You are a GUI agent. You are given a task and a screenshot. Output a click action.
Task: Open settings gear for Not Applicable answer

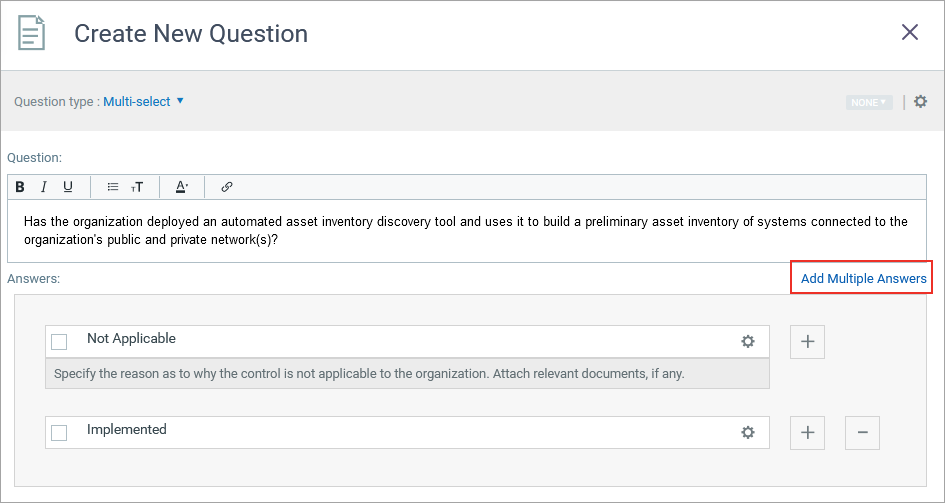(747, 342)
